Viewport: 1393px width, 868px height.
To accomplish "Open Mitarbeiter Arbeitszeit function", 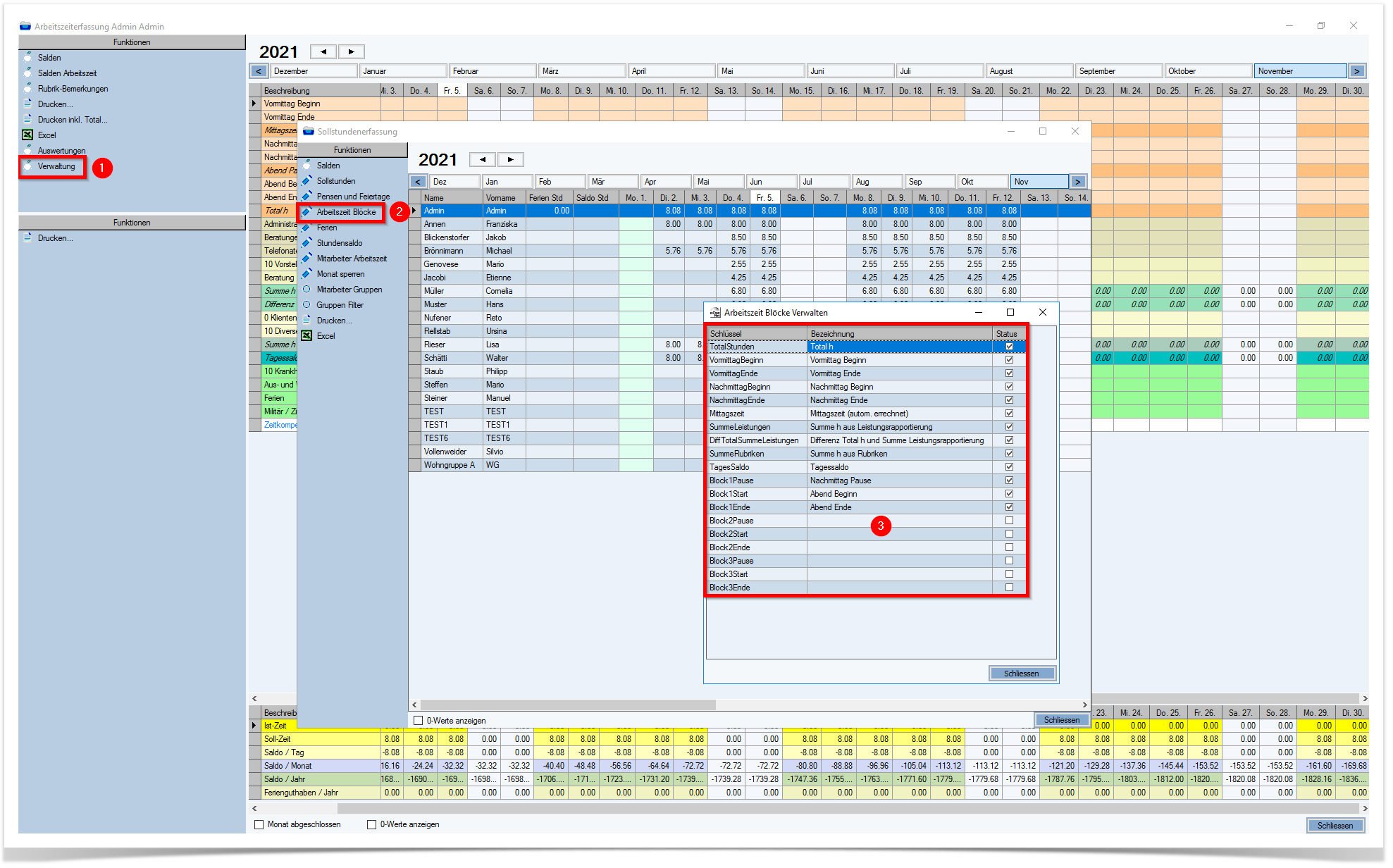I will (352, 259).
